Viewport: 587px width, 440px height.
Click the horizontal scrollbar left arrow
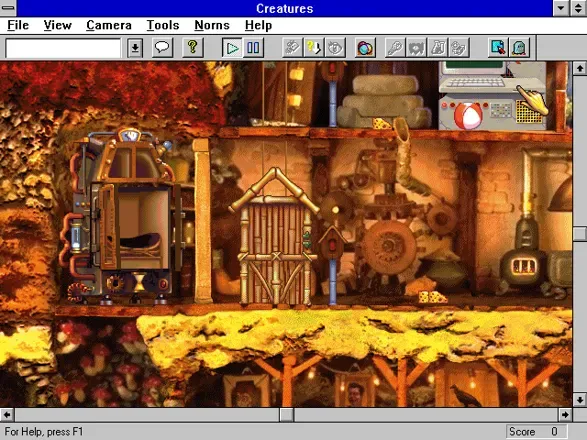pos(7,415)
